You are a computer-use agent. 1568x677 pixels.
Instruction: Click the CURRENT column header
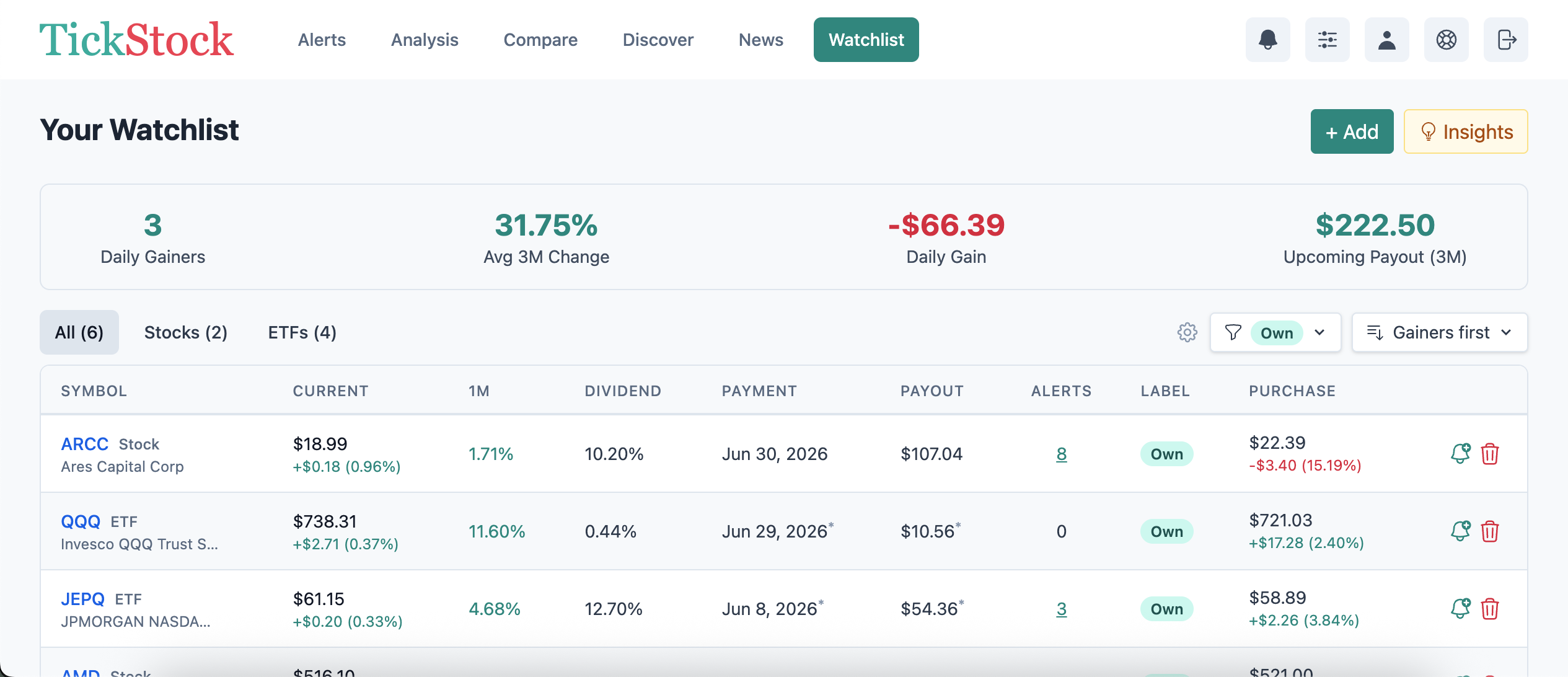coord(331,391)
